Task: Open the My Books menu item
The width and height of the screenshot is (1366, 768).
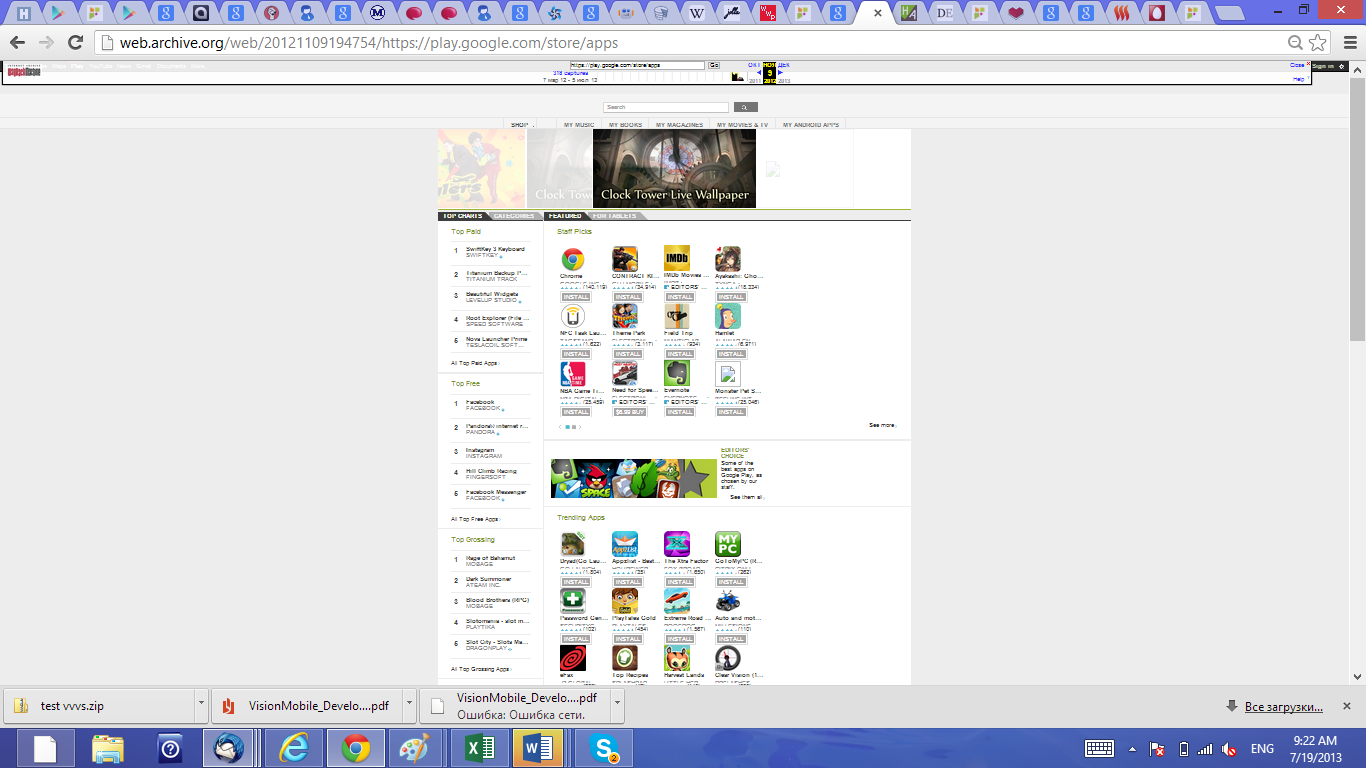Action: 625,125
